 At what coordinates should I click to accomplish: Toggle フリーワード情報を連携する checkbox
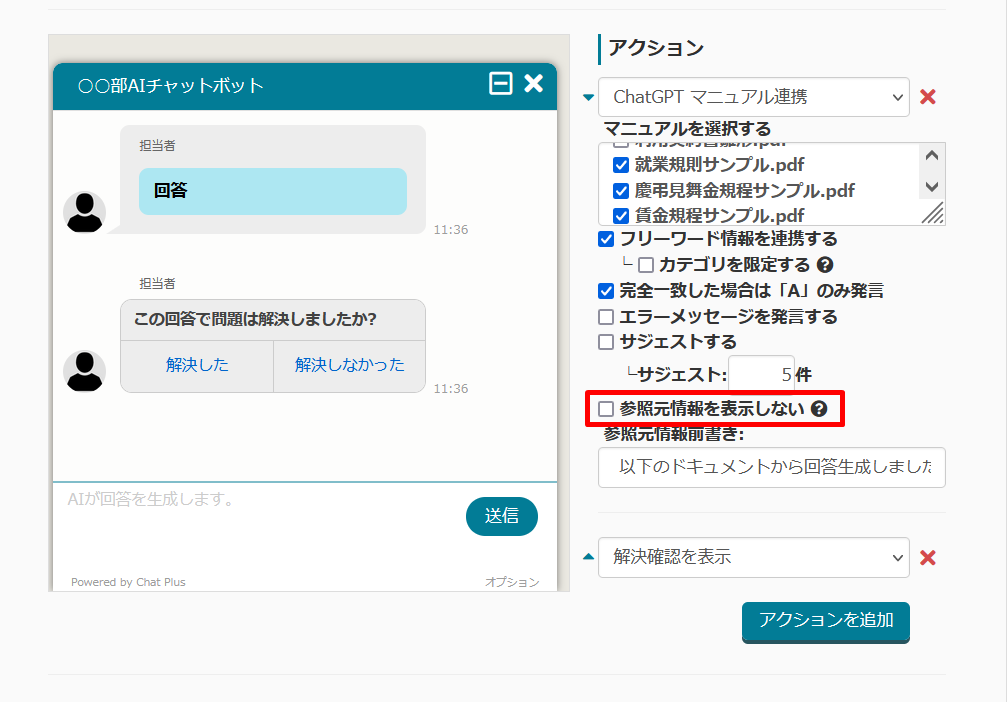pos(605,239)
